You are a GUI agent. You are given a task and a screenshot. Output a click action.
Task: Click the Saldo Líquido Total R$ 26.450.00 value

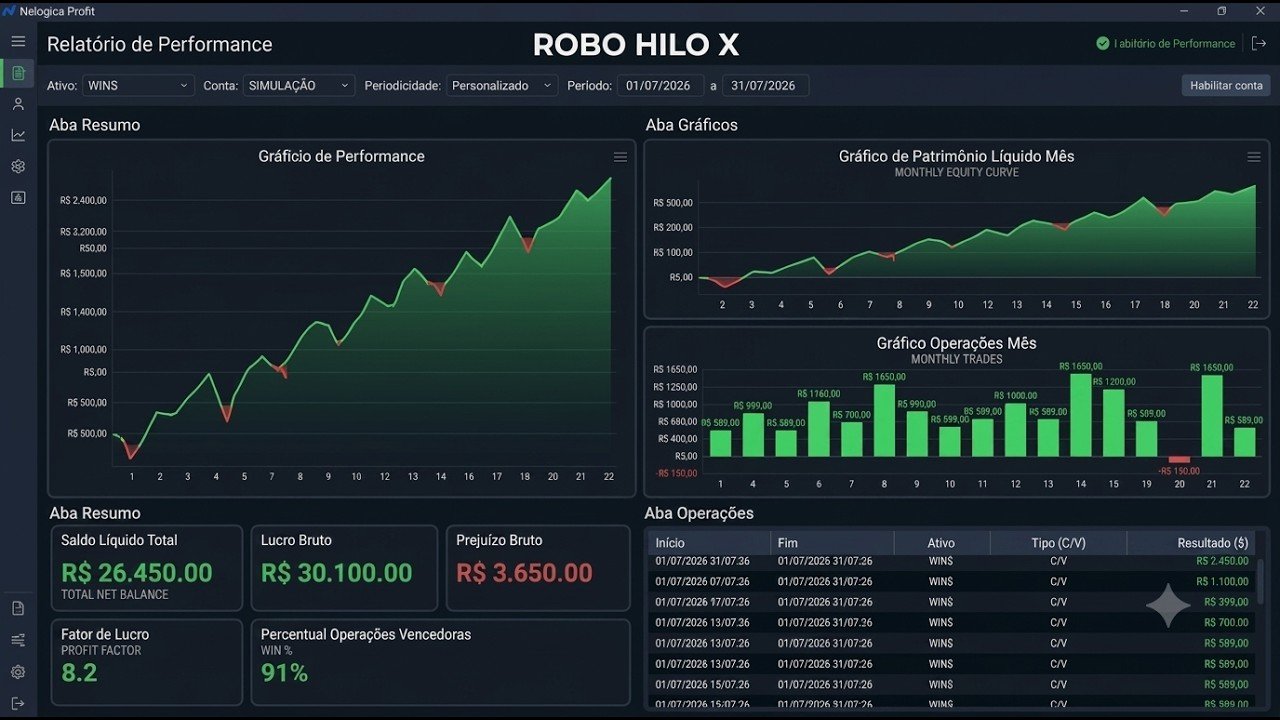point(137,573)
